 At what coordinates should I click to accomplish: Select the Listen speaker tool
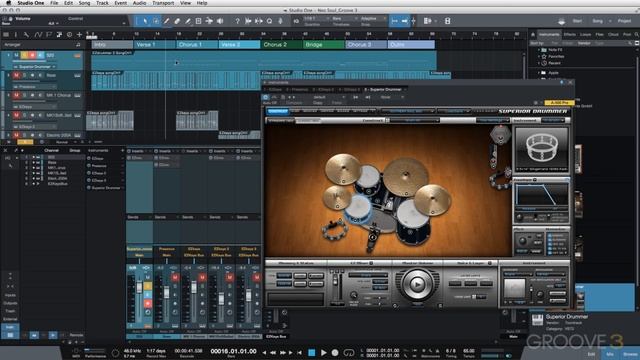(220, 21)
